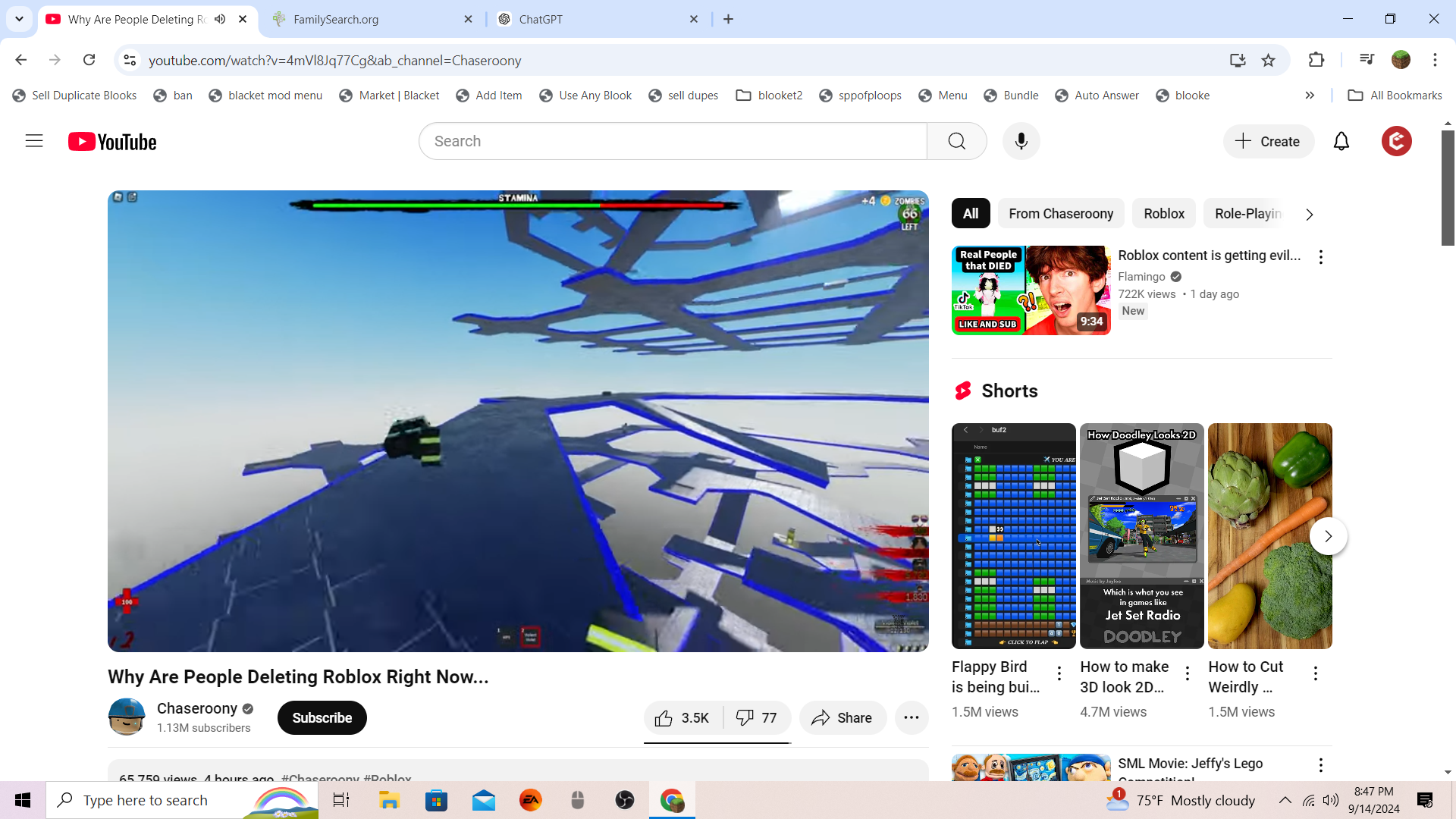Click the search magnifier button
Screen dimensions: 1456x819
[x=956, y=141]
